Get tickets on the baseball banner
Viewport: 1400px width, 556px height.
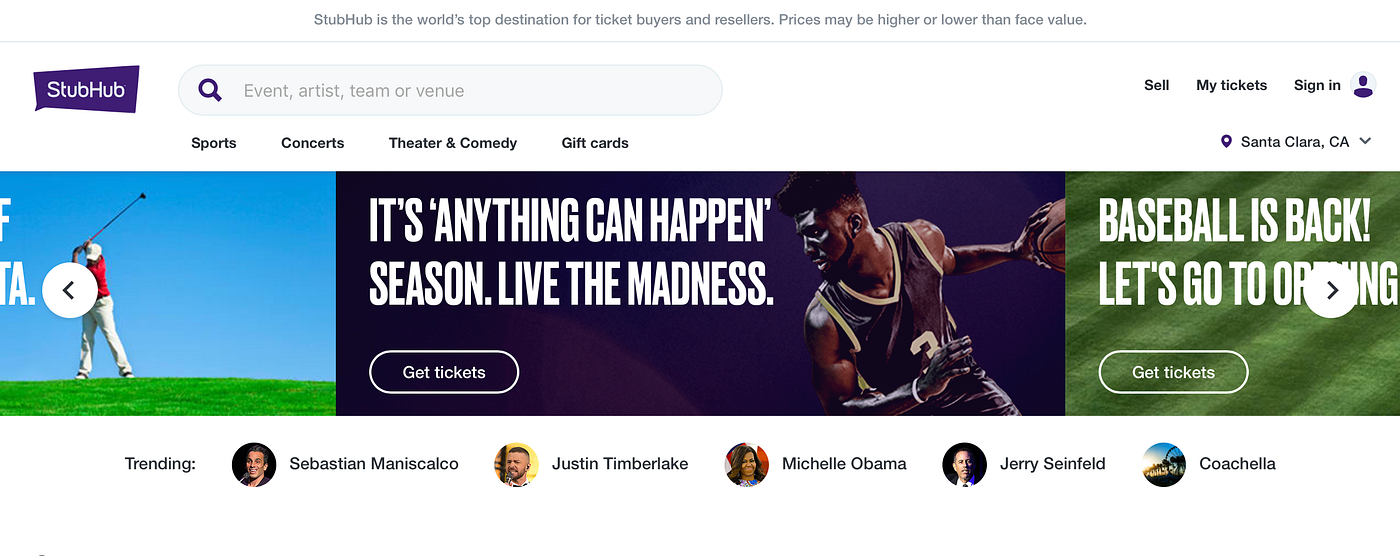pos(1173,372)
